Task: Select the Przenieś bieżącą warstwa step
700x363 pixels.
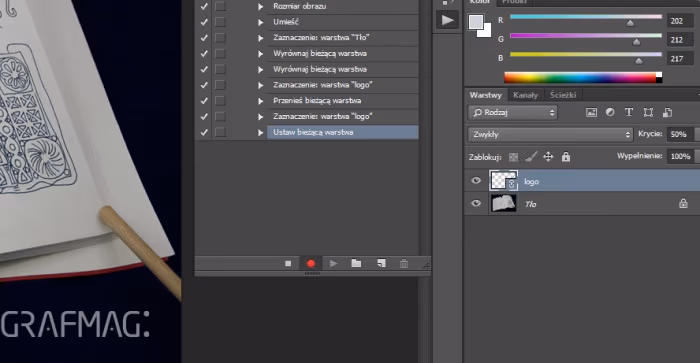Action: coord(342,101)
